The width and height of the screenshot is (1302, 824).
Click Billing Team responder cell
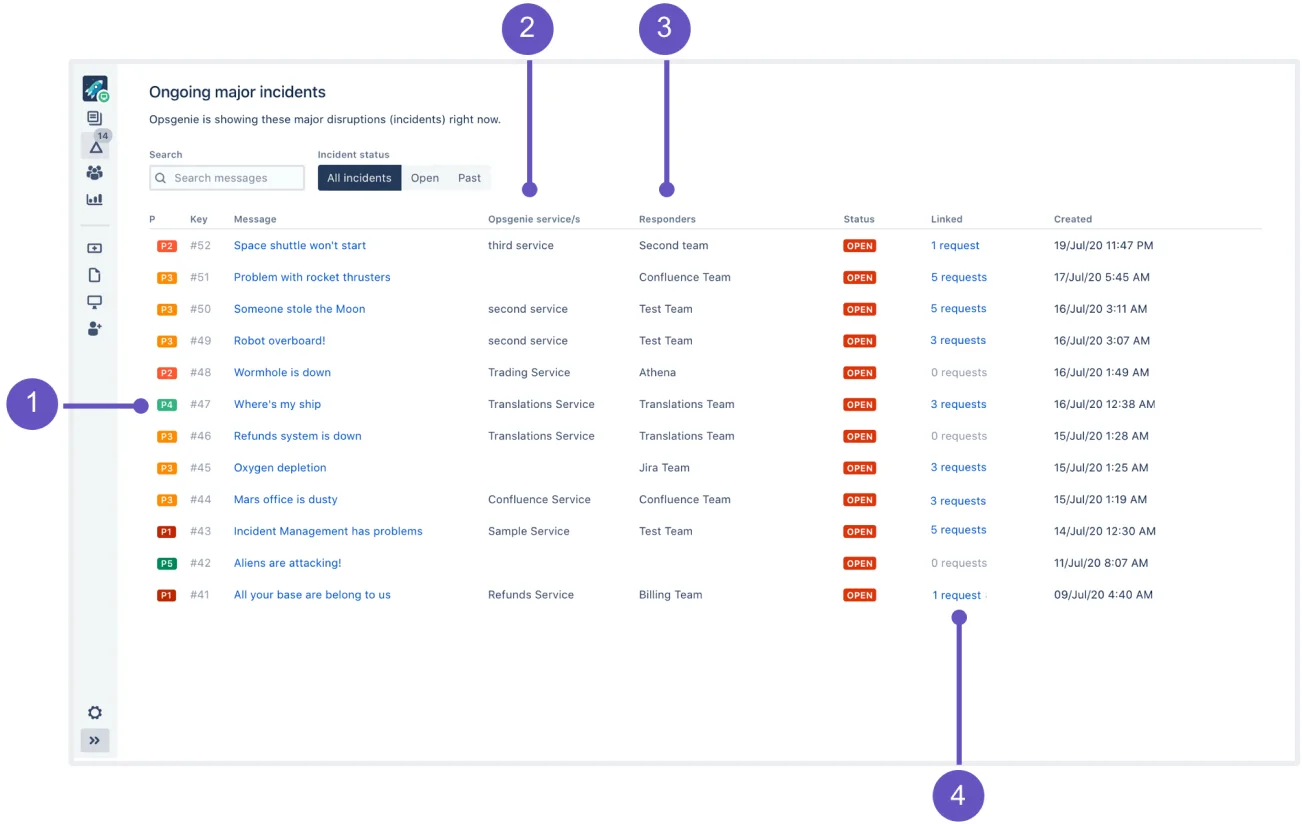pos(671,595)
